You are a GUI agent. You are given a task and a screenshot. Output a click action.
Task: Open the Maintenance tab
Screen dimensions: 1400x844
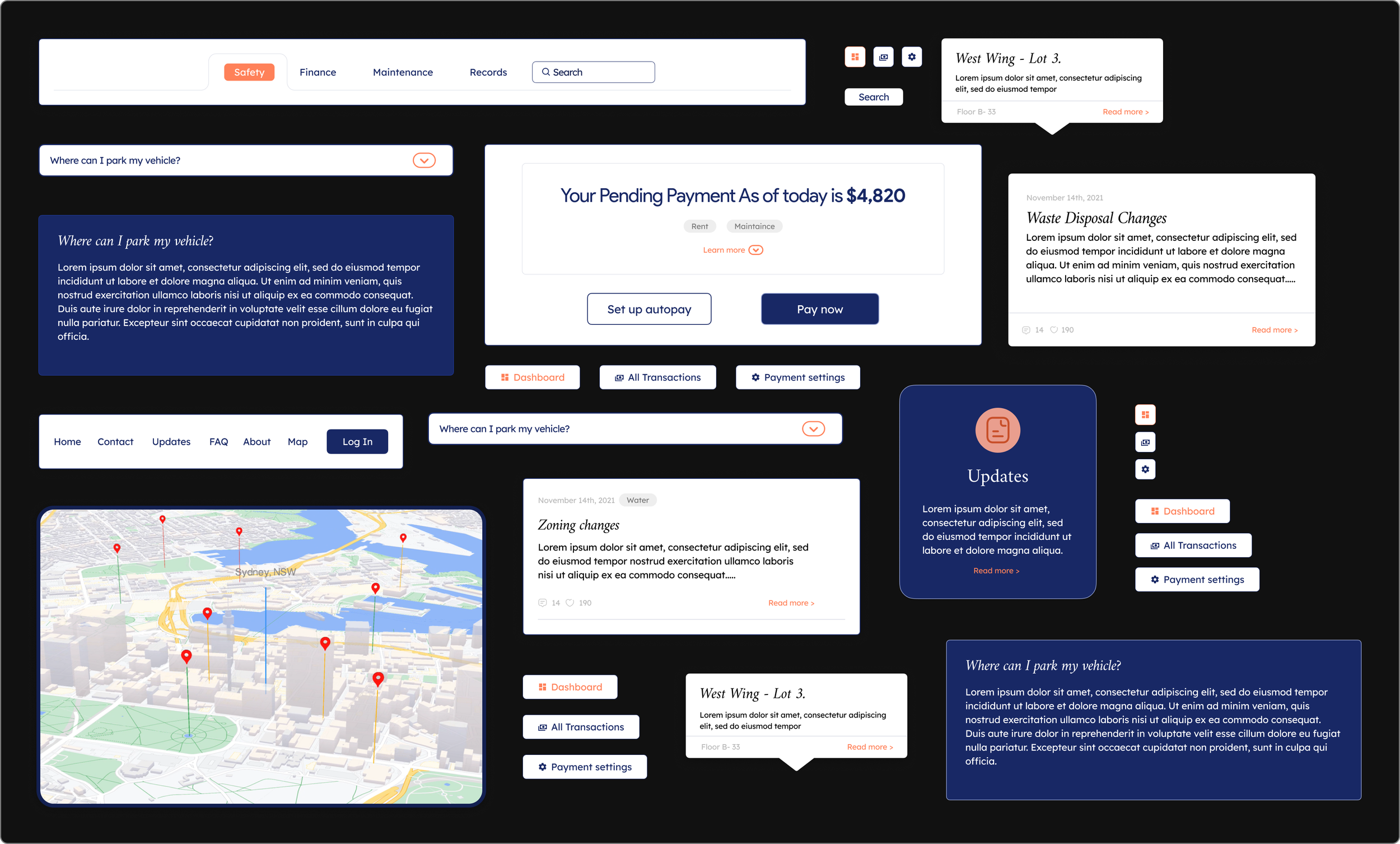[x=402, y=72]
